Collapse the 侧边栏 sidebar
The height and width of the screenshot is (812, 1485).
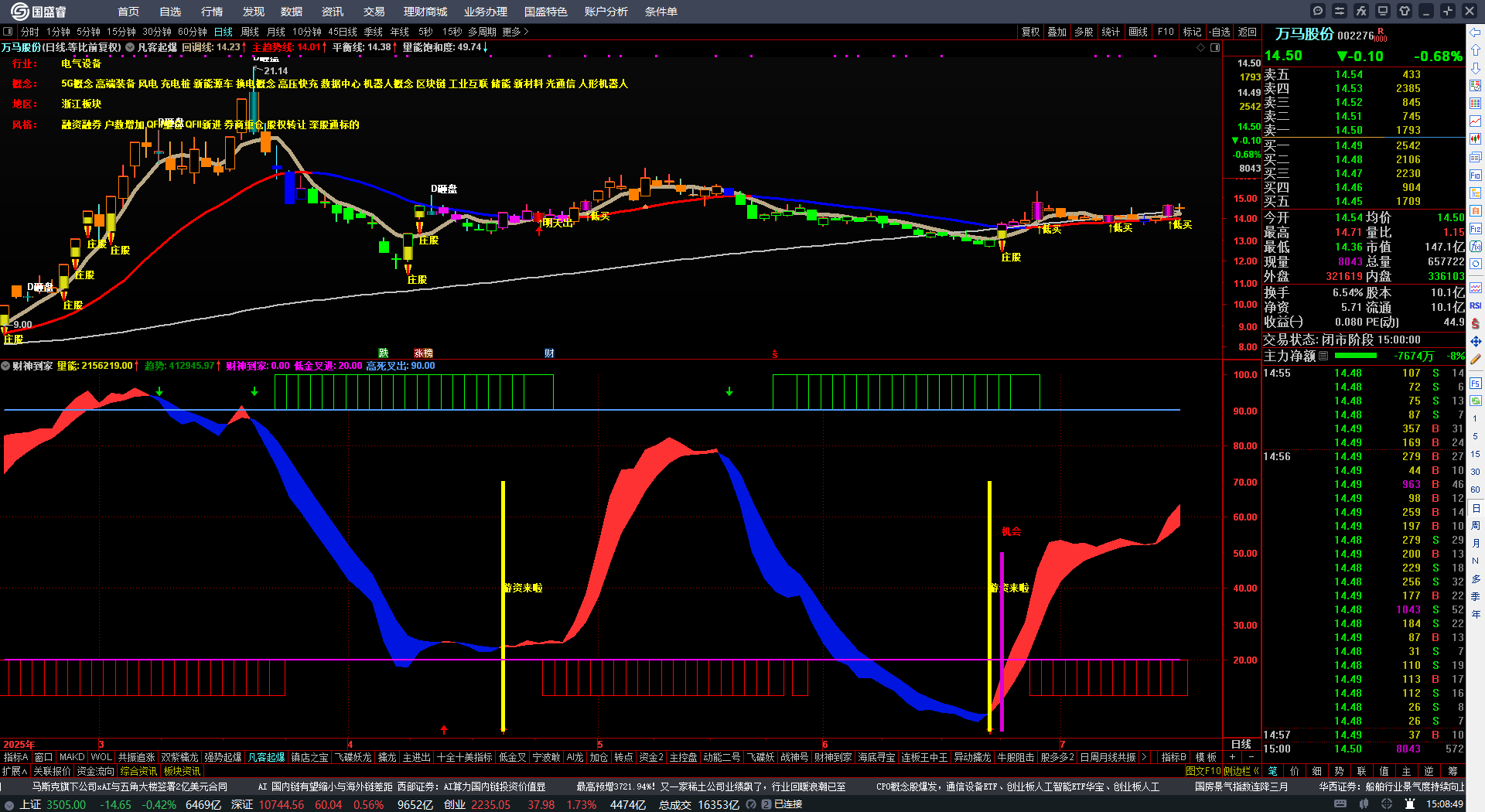pyautogui.click(x=1241, y=771)
